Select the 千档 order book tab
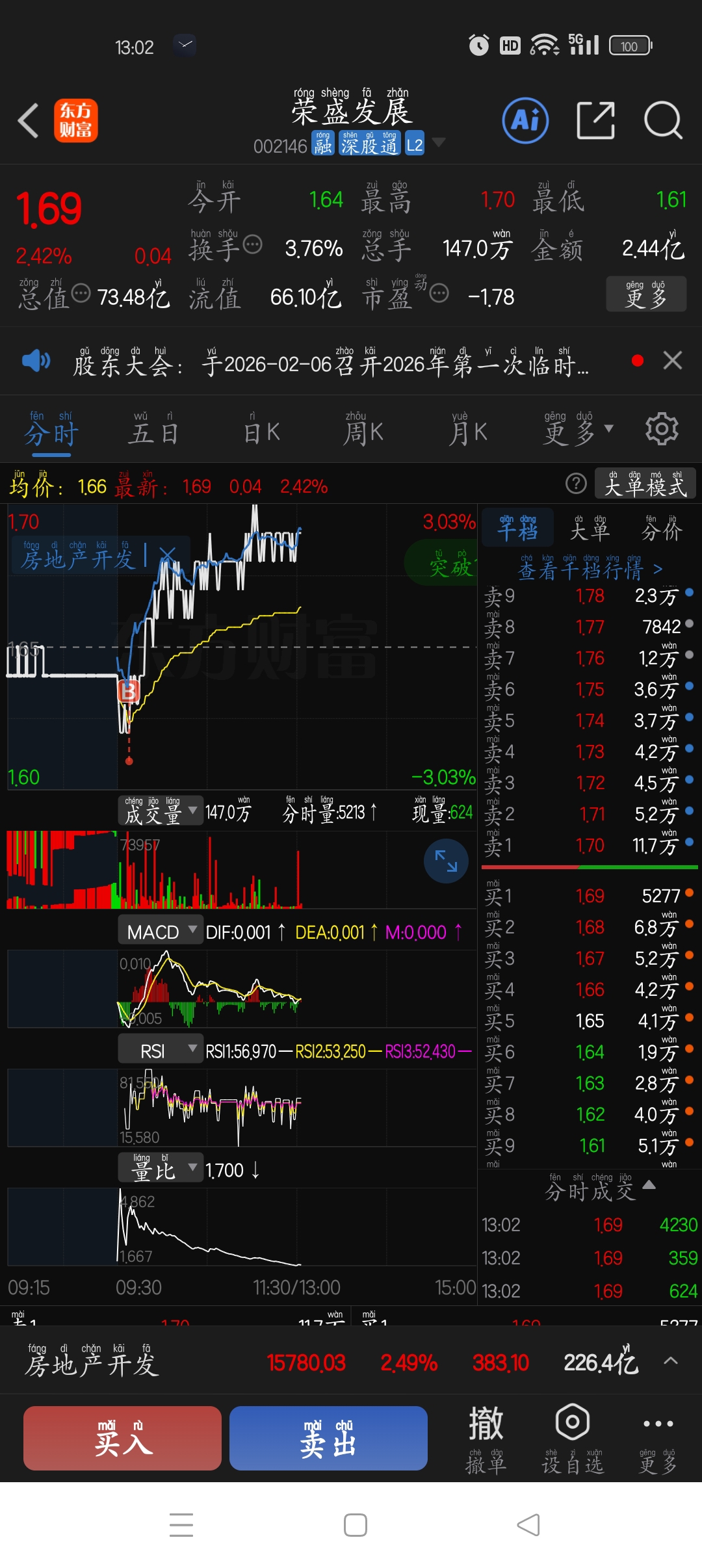This screenshot has height=1568, width=702. tap(518, 527)
